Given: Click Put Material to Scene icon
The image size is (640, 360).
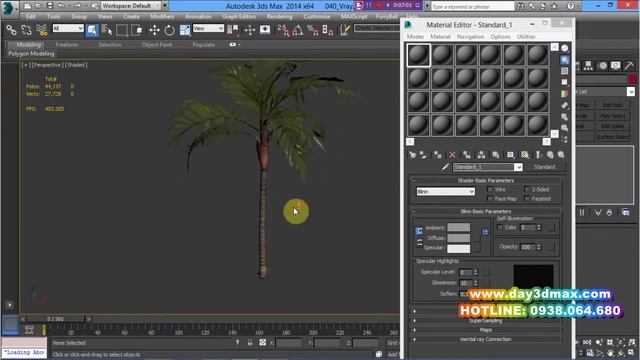Looking at the screenshot, I should point(423,155).
